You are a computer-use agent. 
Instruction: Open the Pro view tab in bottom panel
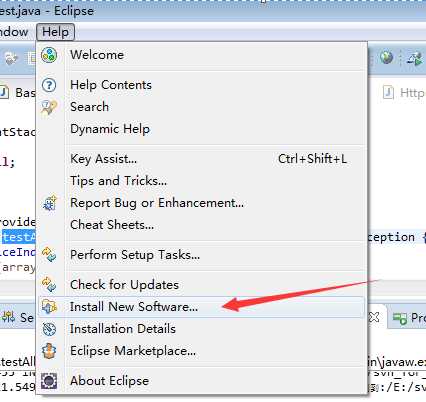409,318
